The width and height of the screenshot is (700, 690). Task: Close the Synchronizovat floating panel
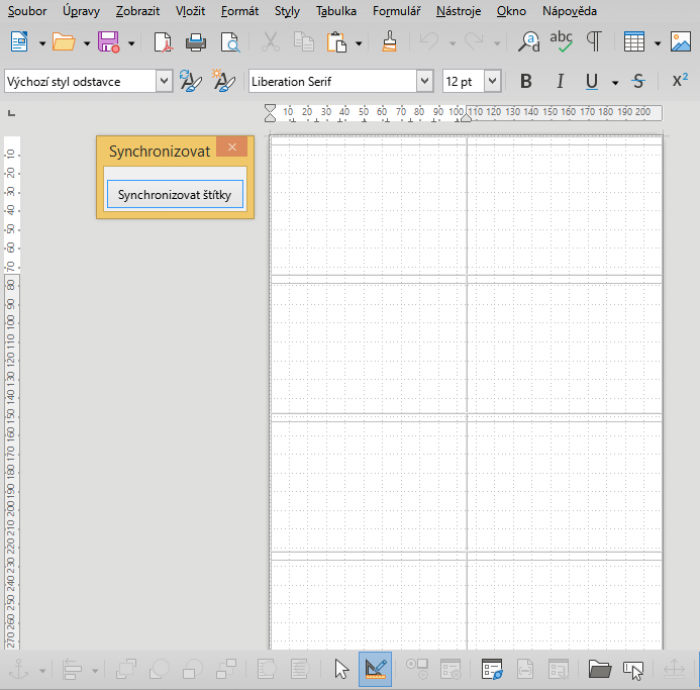click(232, 147)
